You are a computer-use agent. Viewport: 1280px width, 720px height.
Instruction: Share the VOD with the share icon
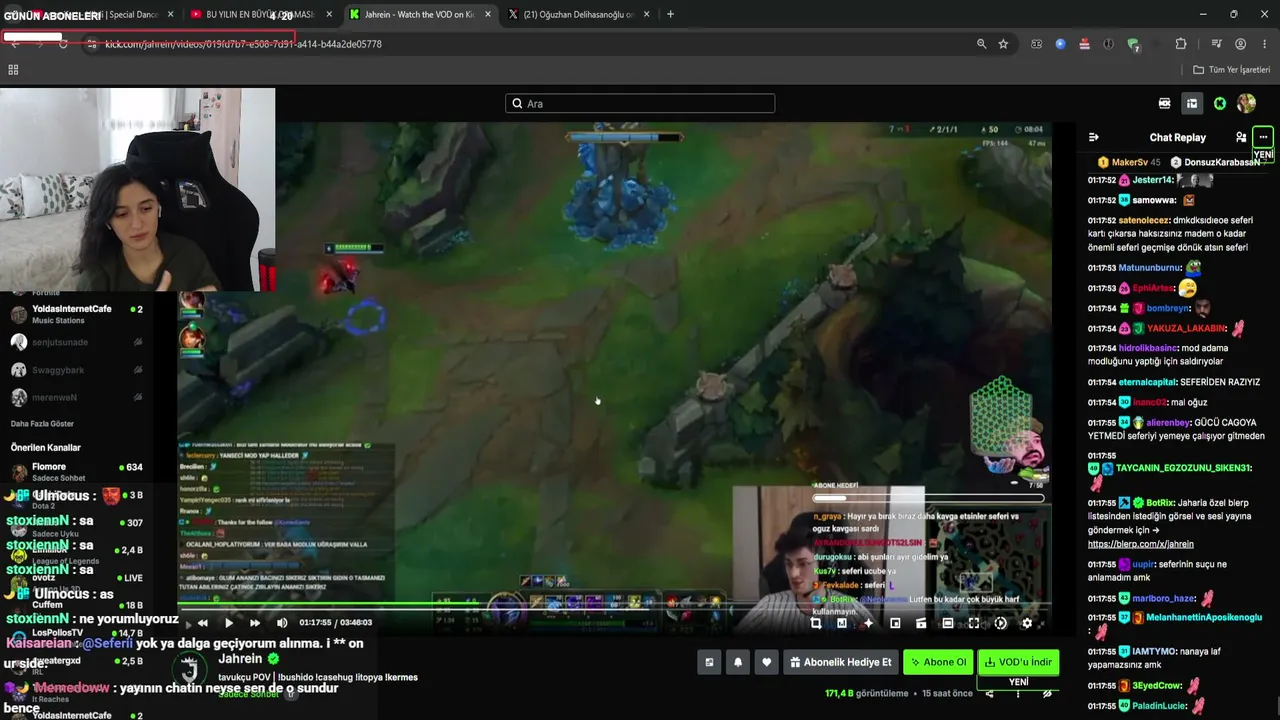(x=989, y=693)
